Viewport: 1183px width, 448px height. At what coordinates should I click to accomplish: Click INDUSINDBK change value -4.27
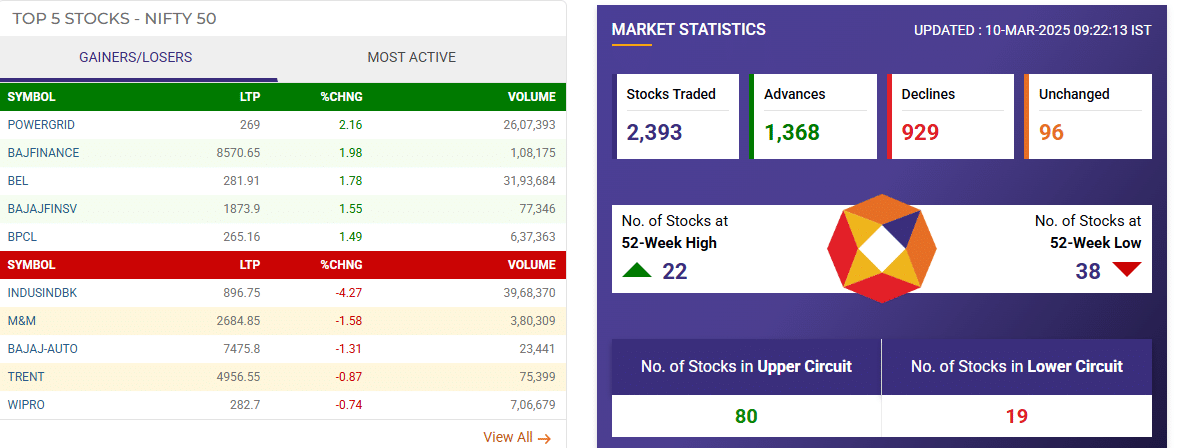tap(349, 293)
